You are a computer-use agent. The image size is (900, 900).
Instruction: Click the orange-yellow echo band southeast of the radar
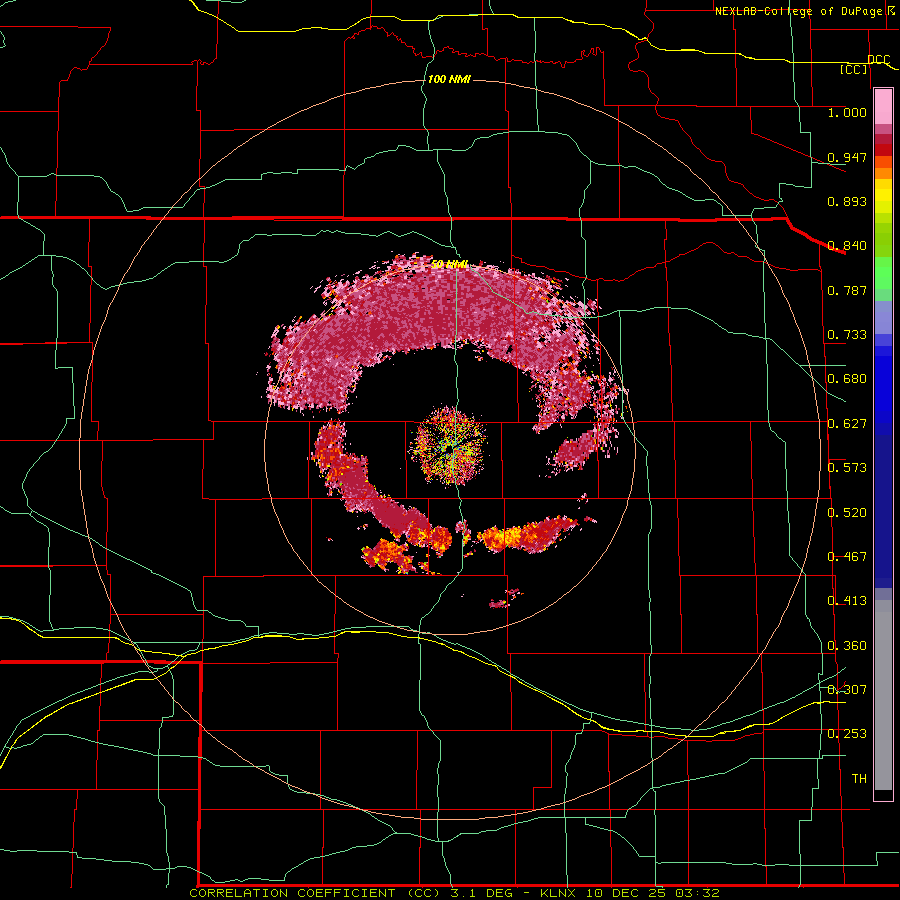coord(527,535)
